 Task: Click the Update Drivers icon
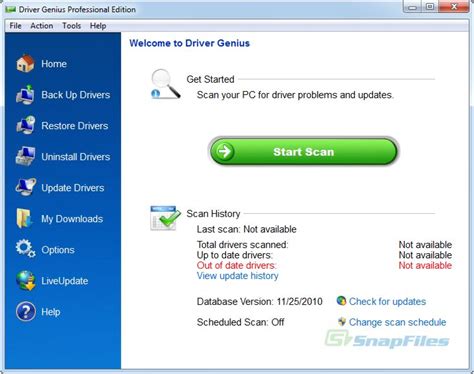tap(25, 187)
